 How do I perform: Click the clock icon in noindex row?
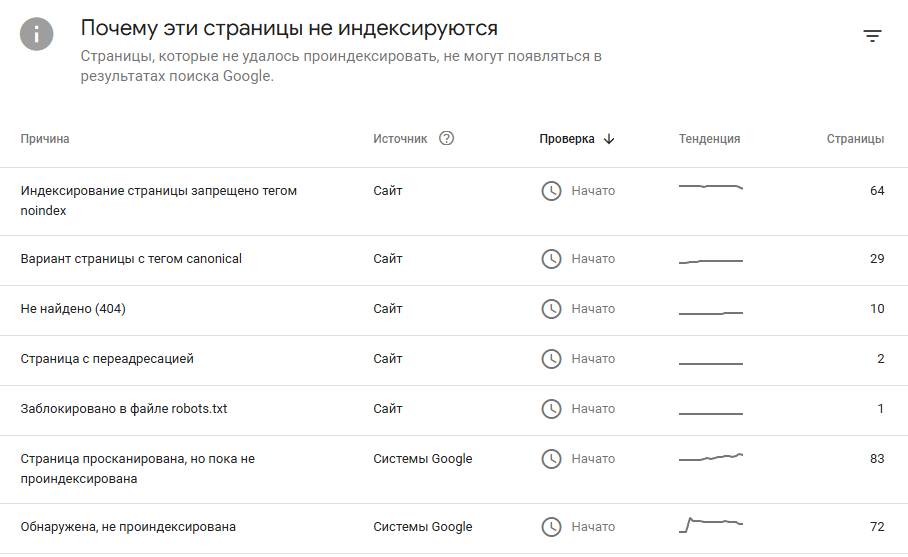click(551, 191)
